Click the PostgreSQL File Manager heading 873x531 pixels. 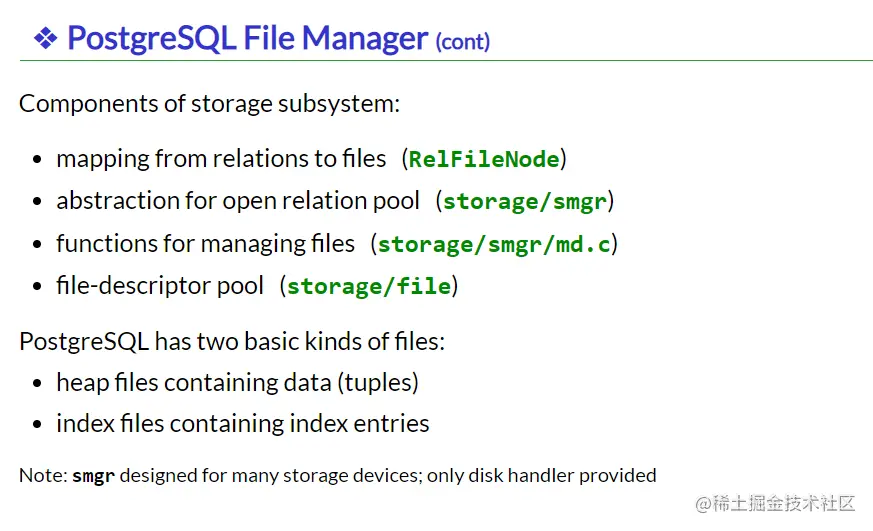(247, 38)
